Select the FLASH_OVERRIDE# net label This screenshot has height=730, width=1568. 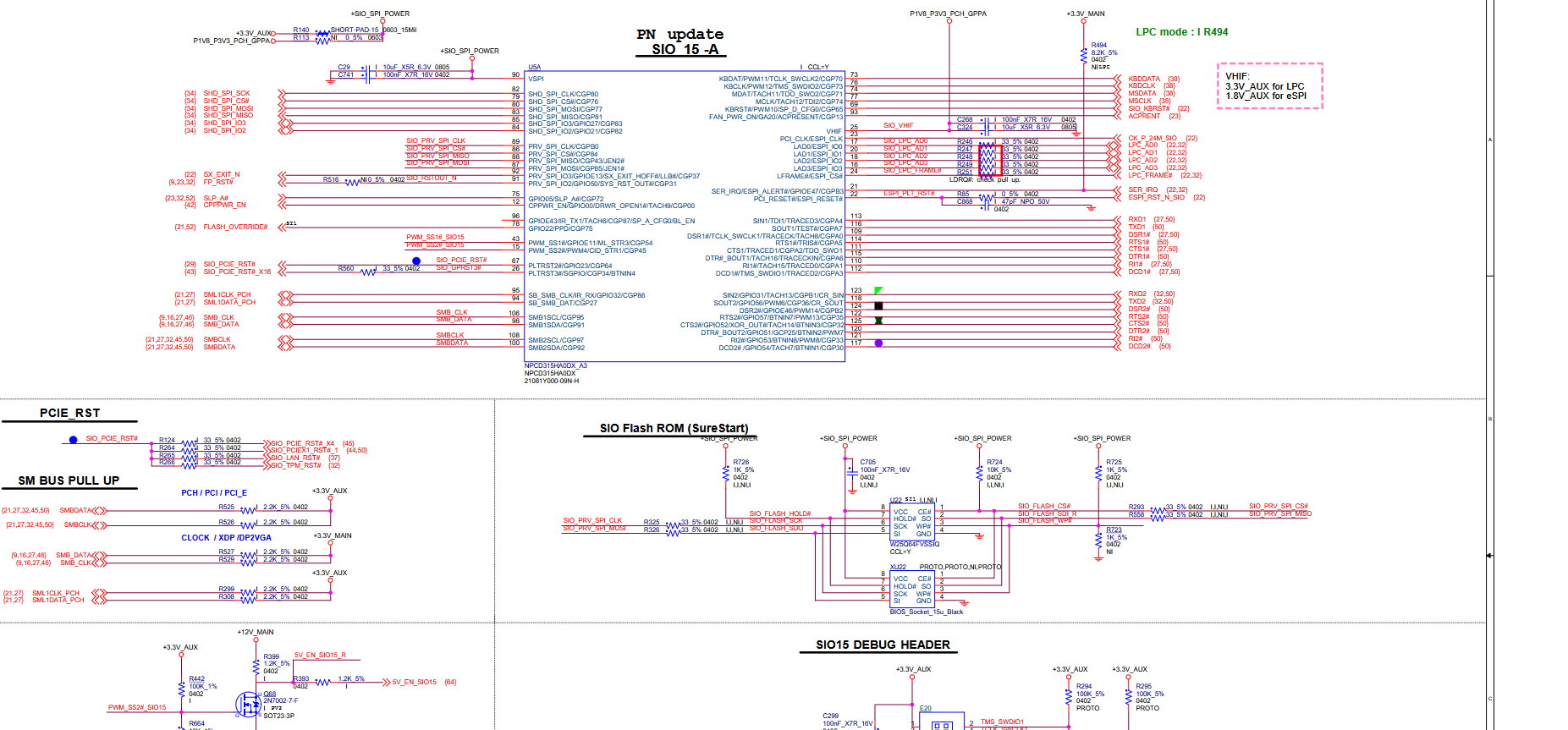[x=235, y=227]
